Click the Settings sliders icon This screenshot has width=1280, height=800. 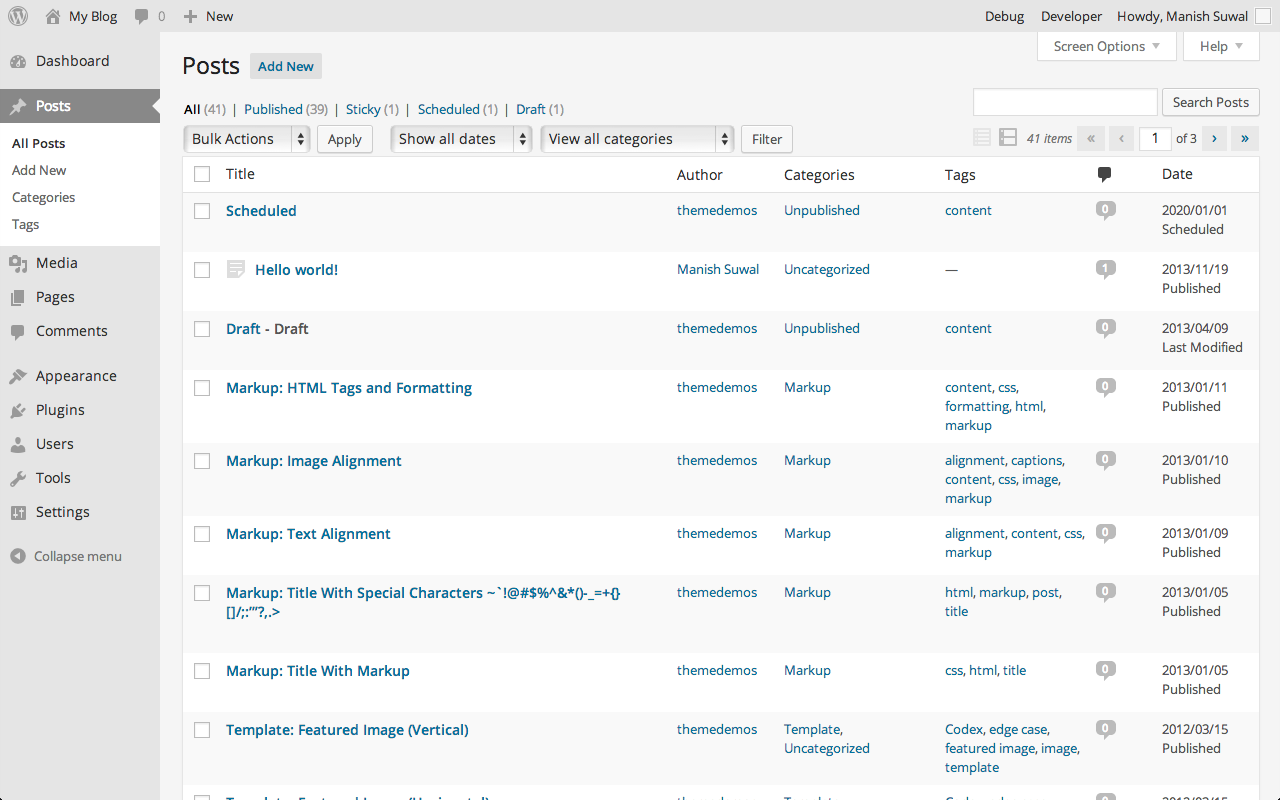[18, 512]
